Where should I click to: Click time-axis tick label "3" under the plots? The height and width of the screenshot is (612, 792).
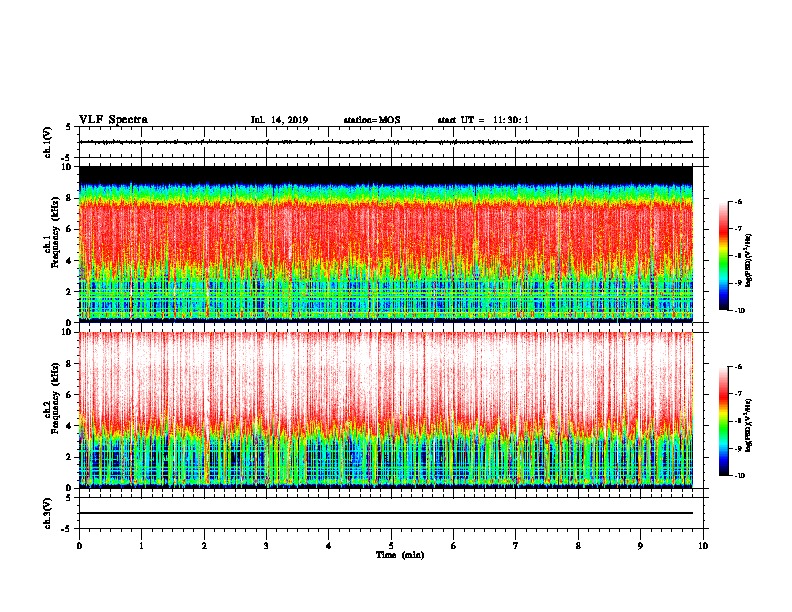(266, 546)
